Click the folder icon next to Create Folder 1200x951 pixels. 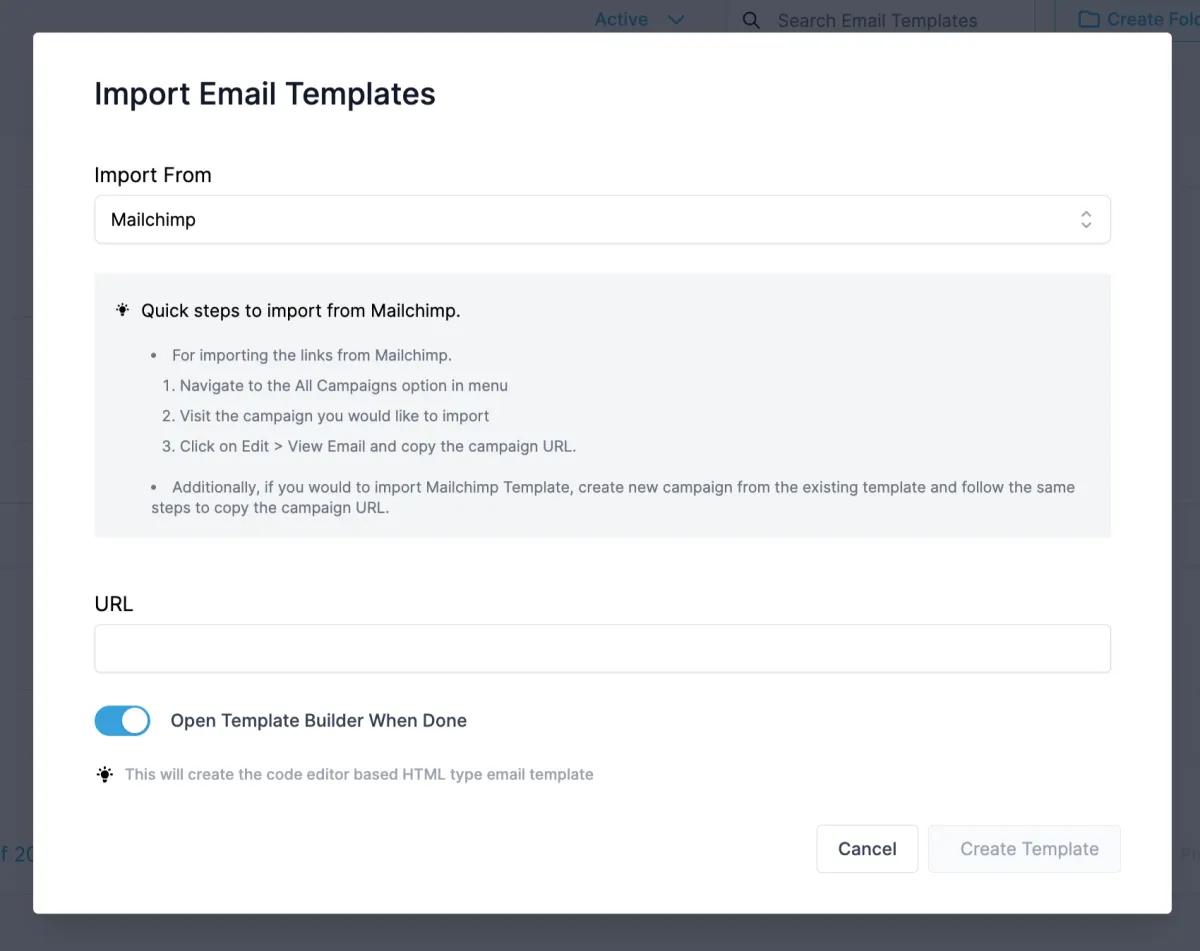coord(1089,20)
